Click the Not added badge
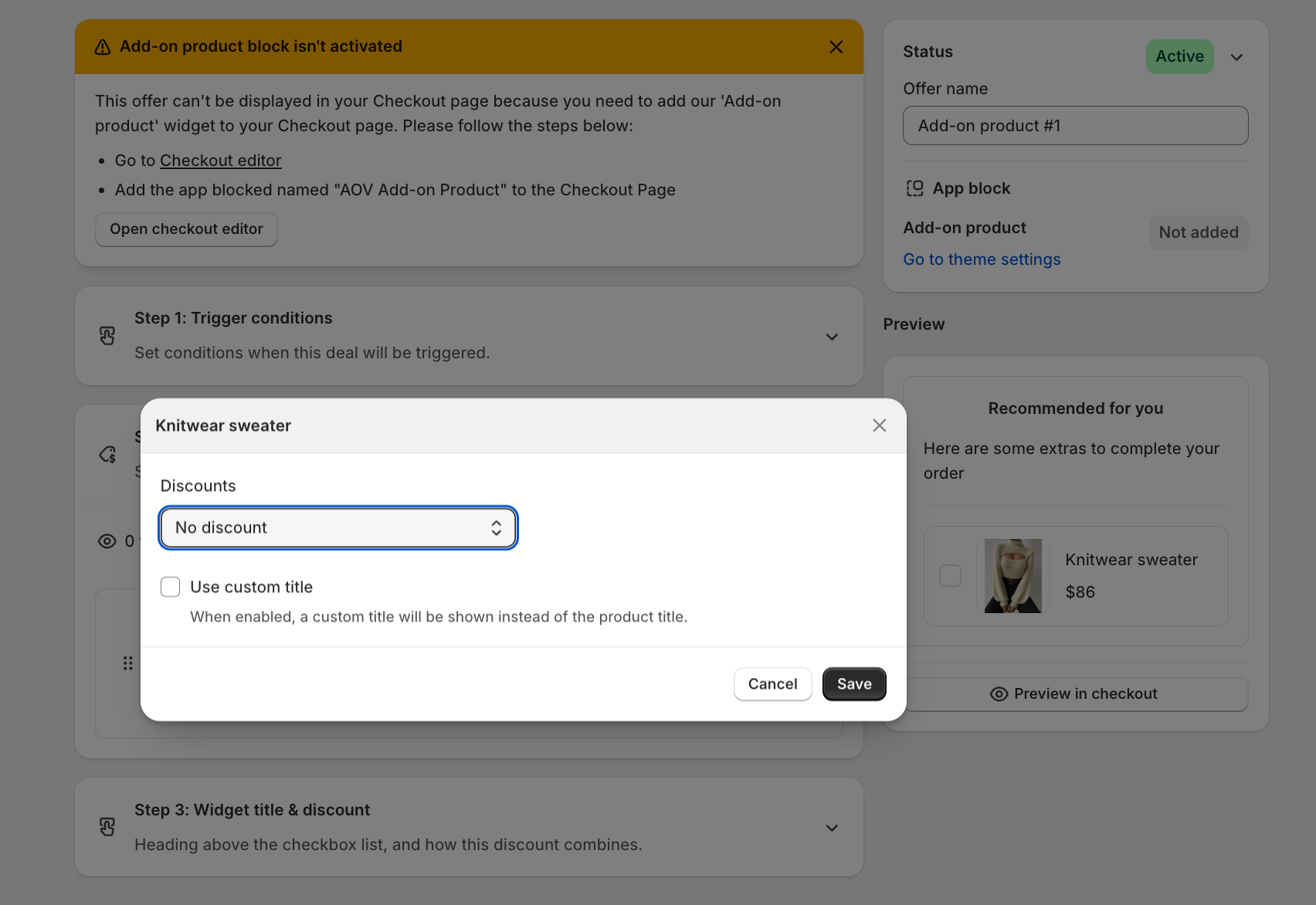Viewport: 1316px width, 905px height. coord(1198,232)
